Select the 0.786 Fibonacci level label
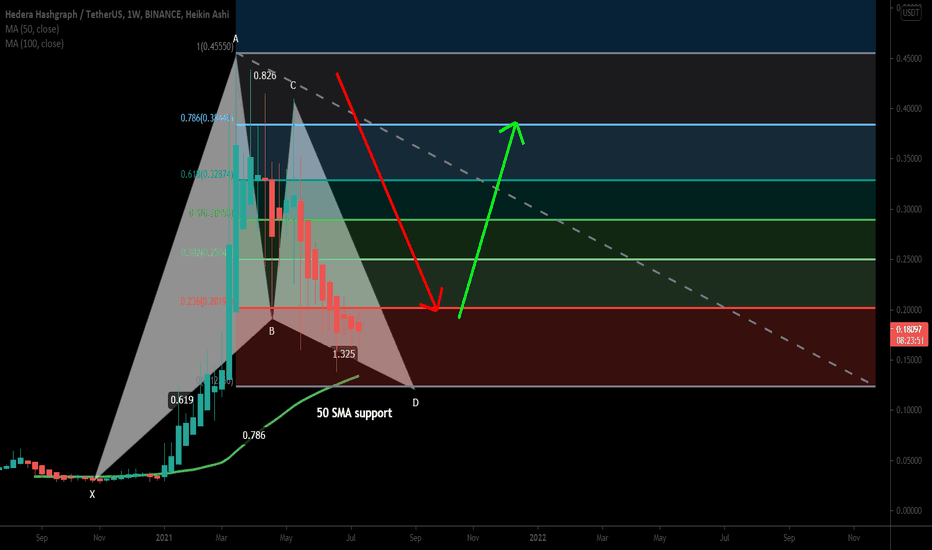 tap(207, 118)
